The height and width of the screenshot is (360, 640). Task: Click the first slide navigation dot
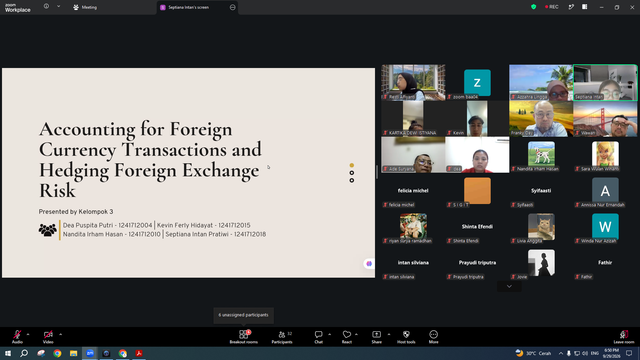[x=351, y=165]
